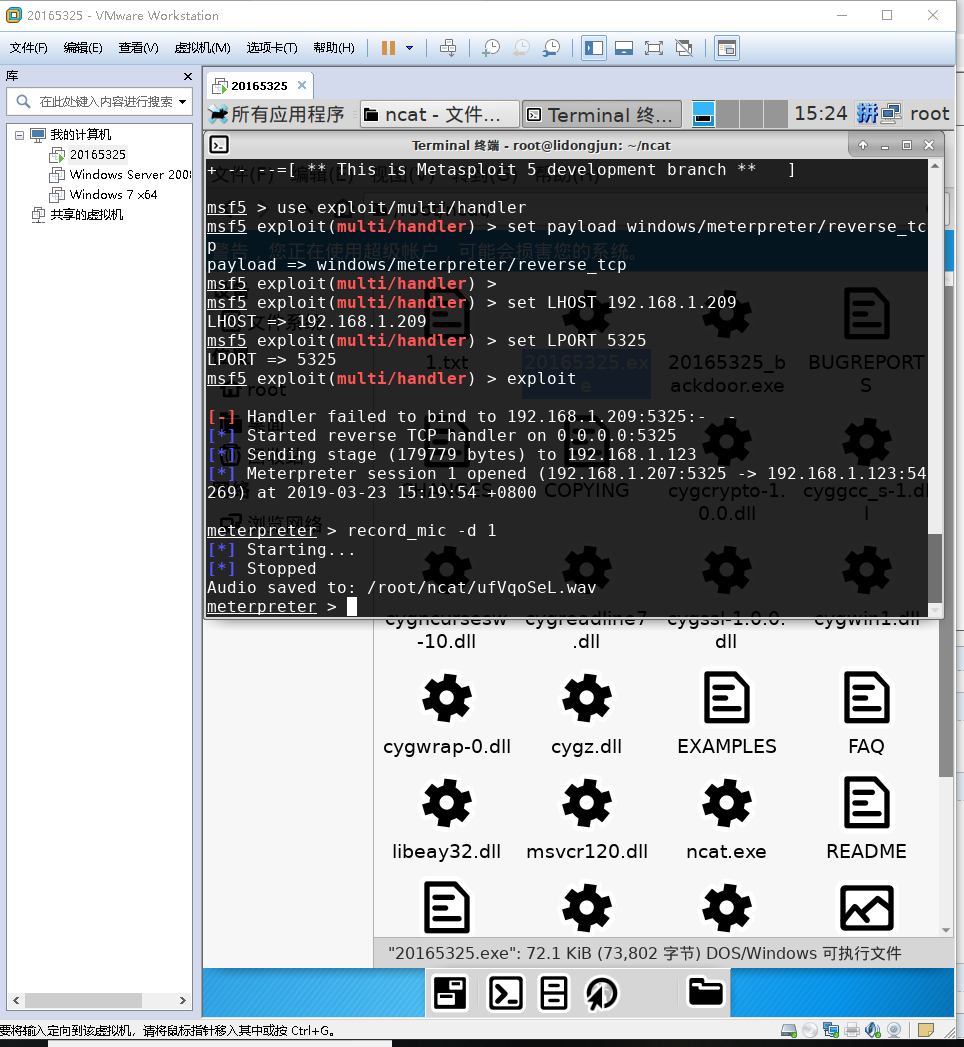Screen dimensions: 964x1047
Task: Shade the Terminal window with up-arrow button
Action: point(863,145)
